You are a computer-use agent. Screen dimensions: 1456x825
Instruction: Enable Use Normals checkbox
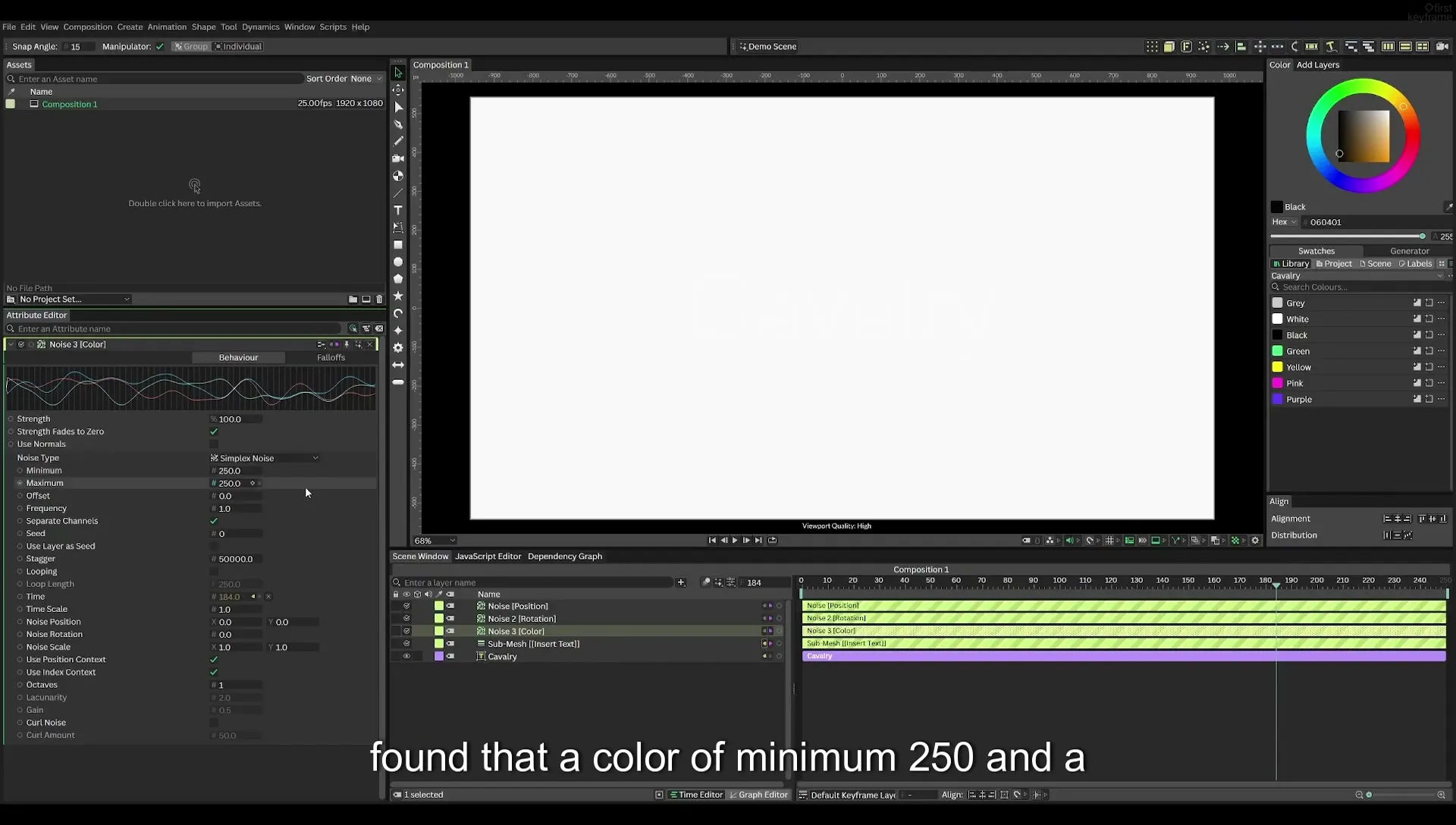214,444
